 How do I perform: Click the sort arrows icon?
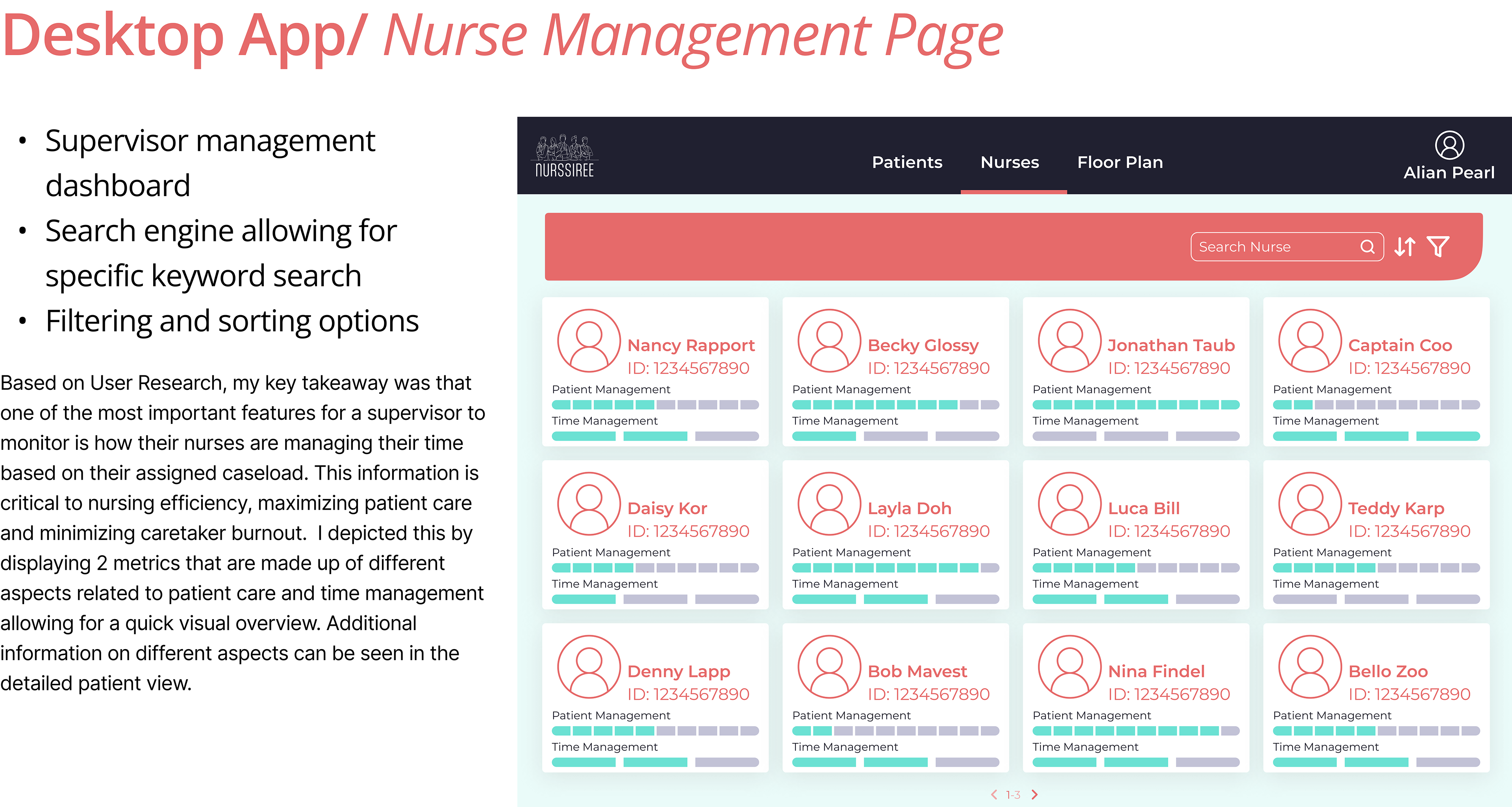1405,247
